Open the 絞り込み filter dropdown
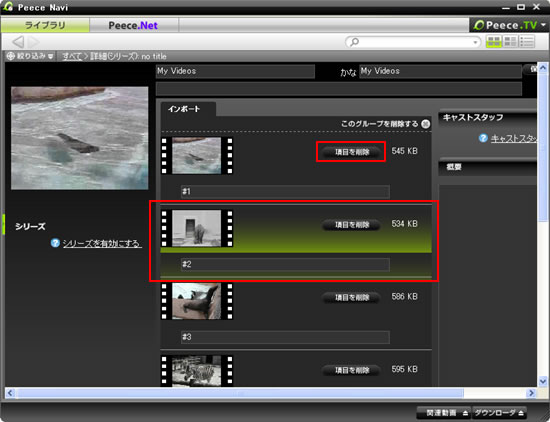This screenshot has height=422, width=550. 30,56
